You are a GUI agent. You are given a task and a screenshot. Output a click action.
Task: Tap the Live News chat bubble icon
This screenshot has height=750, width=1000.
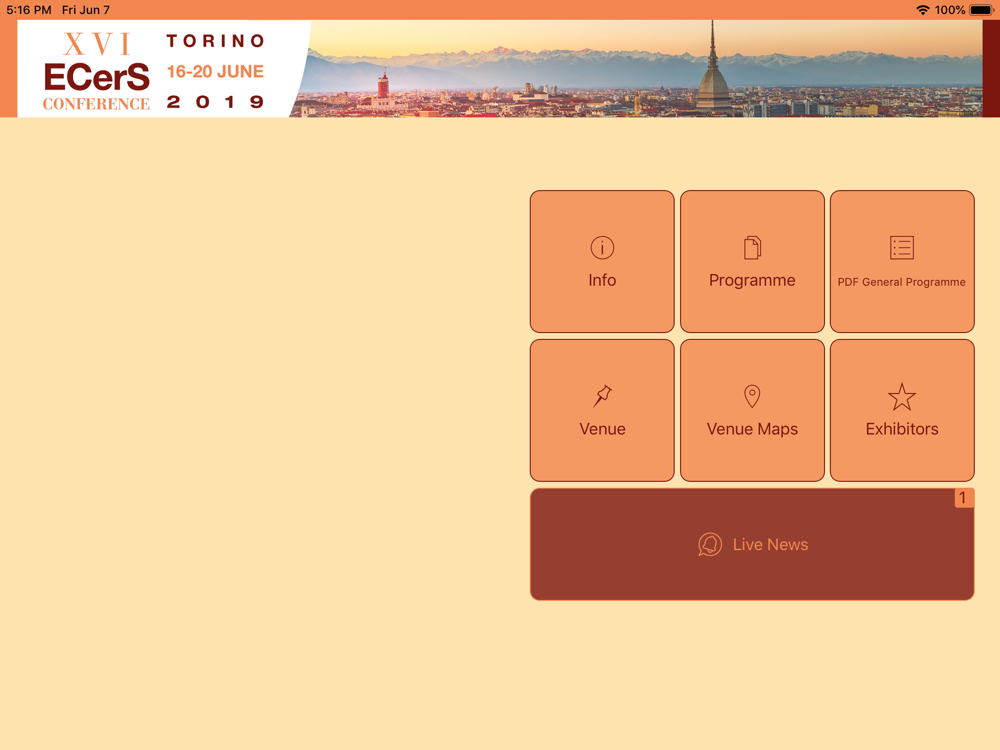pyautogui.click(x=710, y=545)
